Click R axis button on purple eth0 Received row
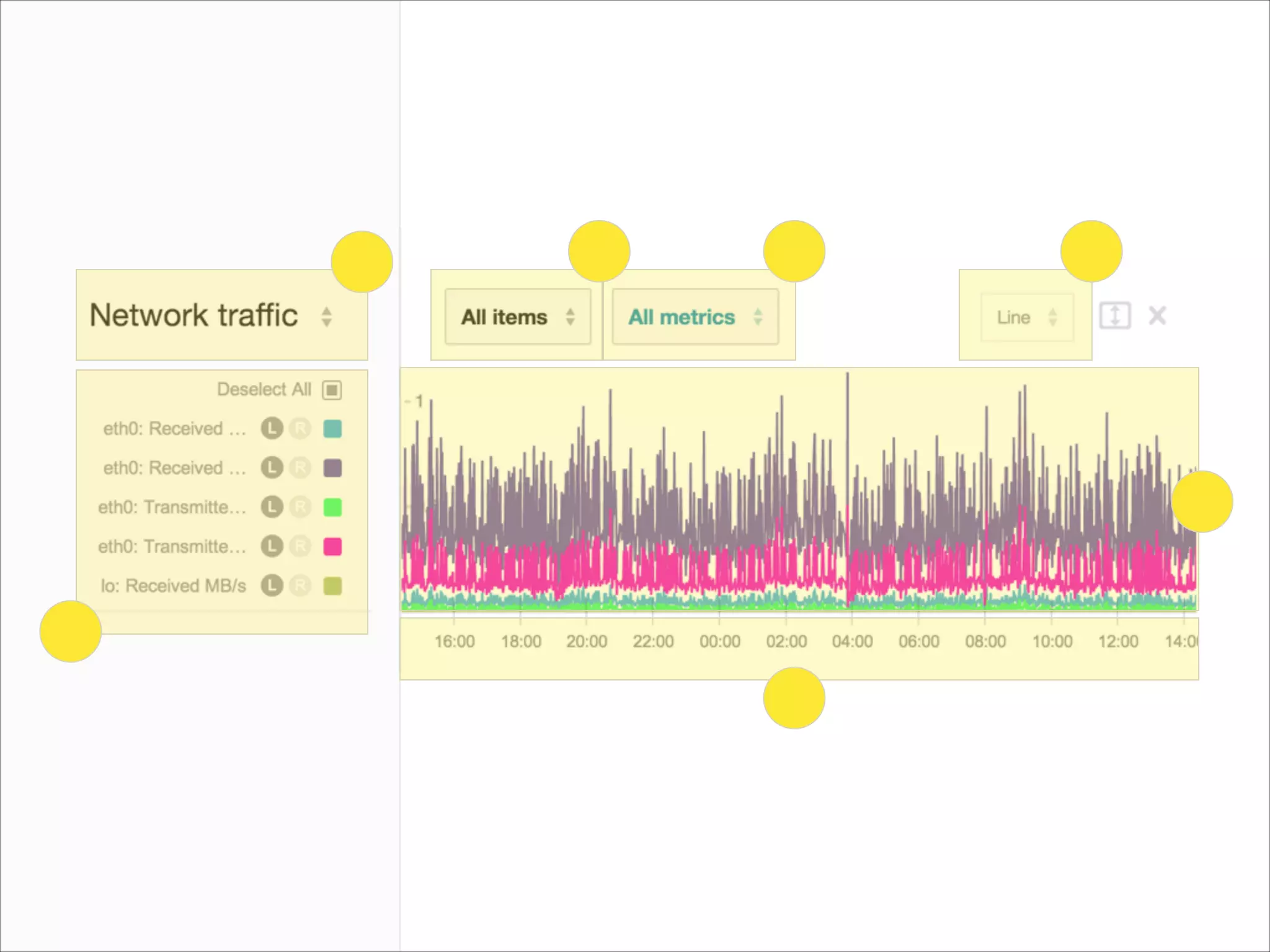1270x952 pixels. [300, 468]
